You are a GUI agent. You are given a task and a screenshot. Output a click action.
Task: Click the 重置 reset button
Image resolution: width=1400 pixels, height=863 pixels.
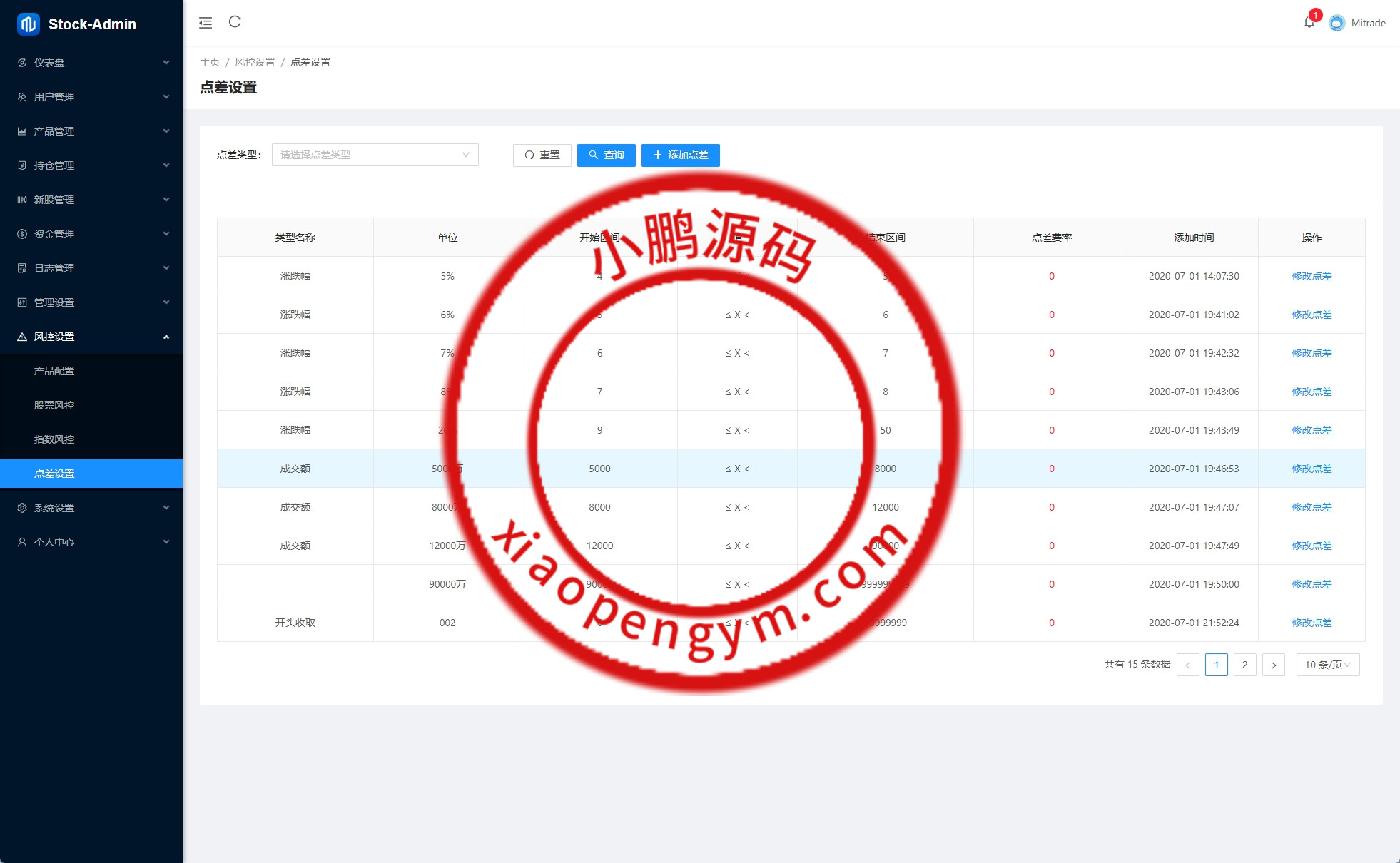[542, 155]
